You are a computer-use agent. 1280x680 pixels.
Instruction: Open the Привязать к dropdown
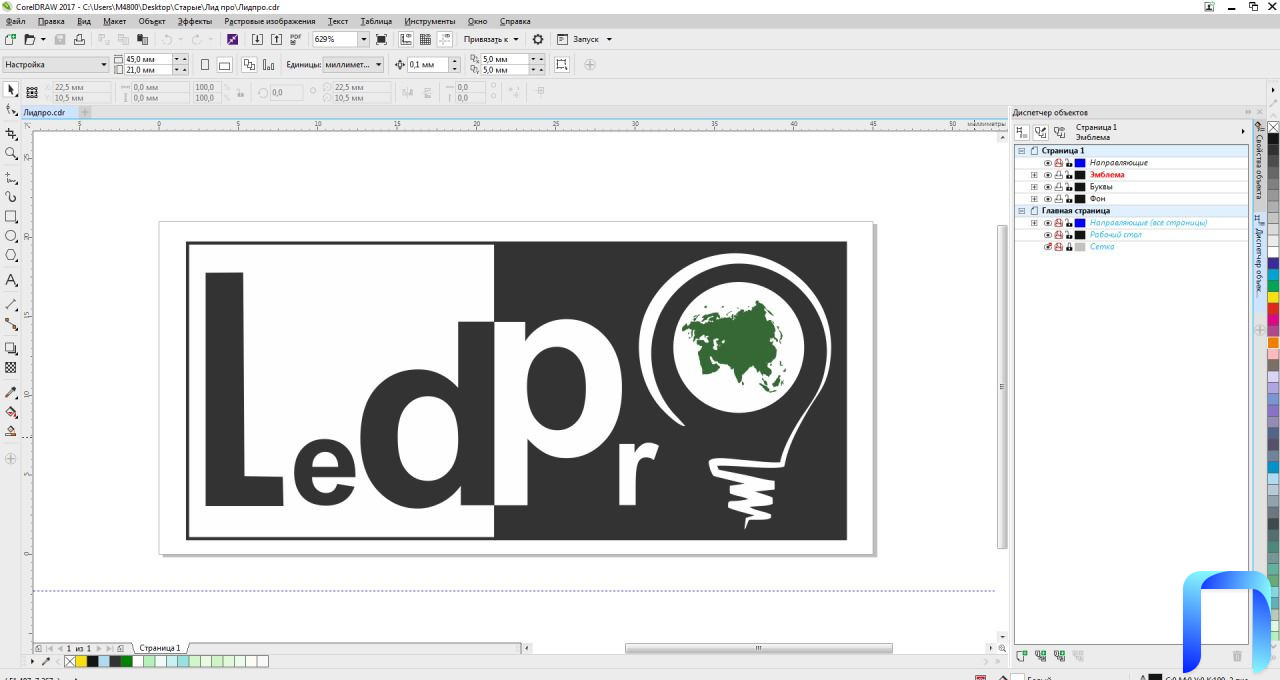[x=491, y=39]
